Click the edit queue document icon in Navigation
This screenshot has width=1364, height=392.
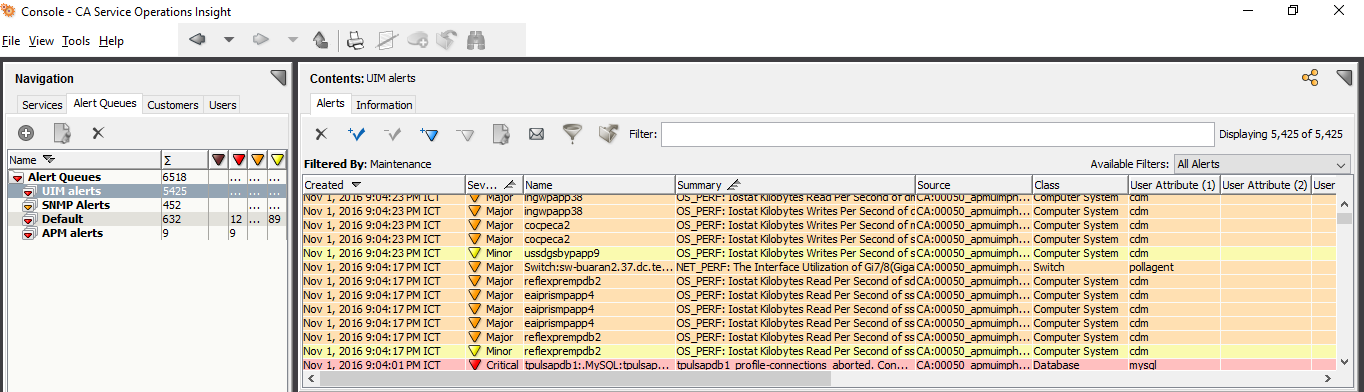click(62, 133)
